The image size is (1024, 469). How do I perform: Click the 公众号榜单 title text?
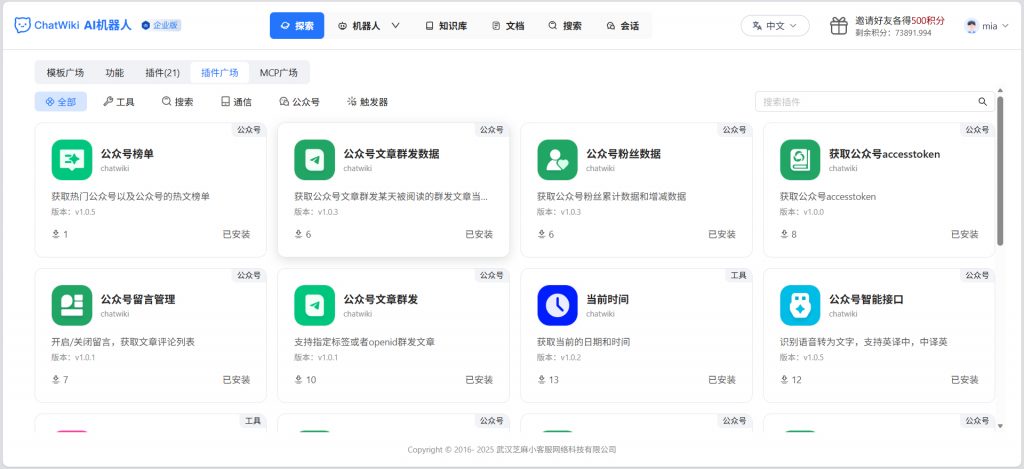(127, 154)
